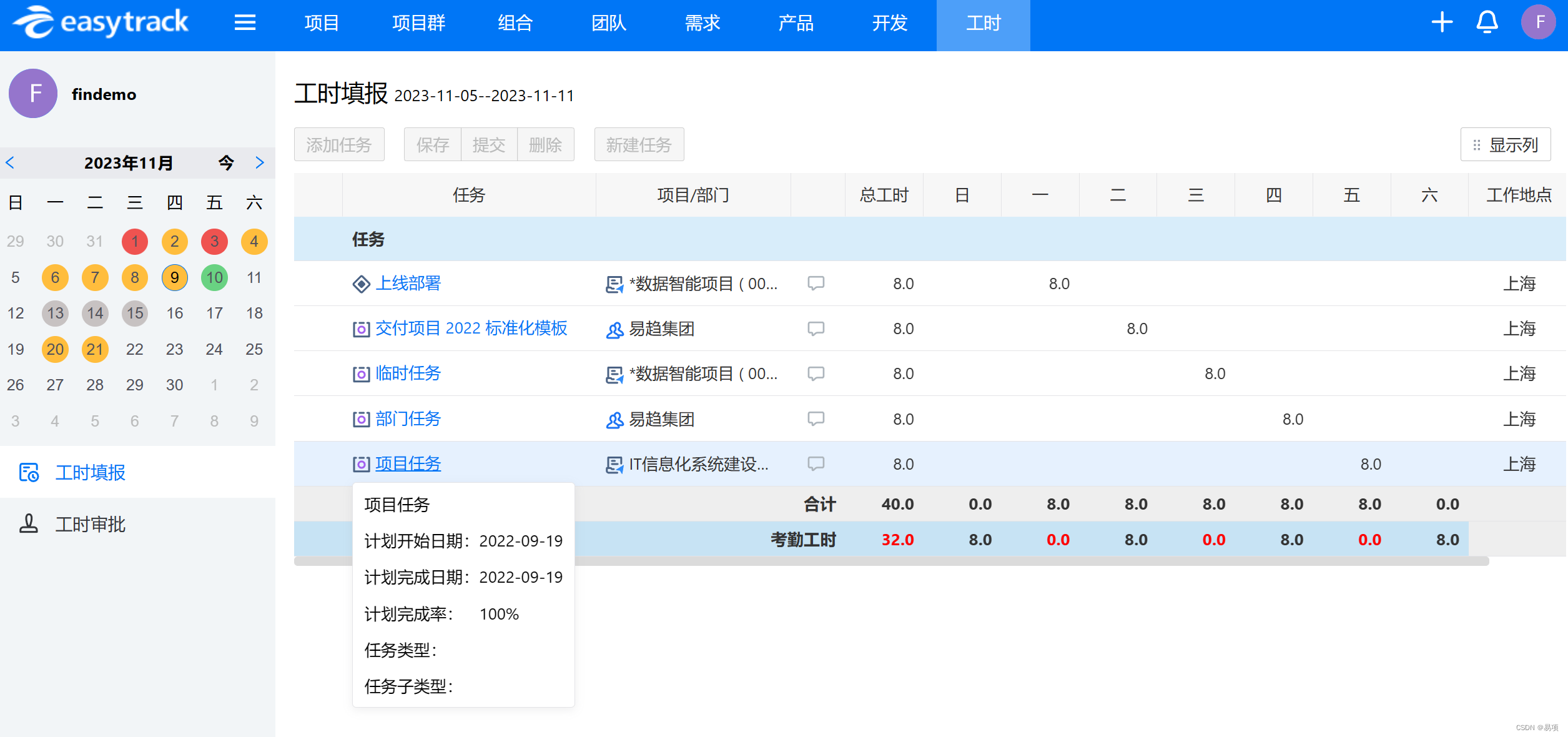The width and height of the screenshot is (1568, 737).
Task: Click the 添加任务 button
Action: [x=339, y=144]
